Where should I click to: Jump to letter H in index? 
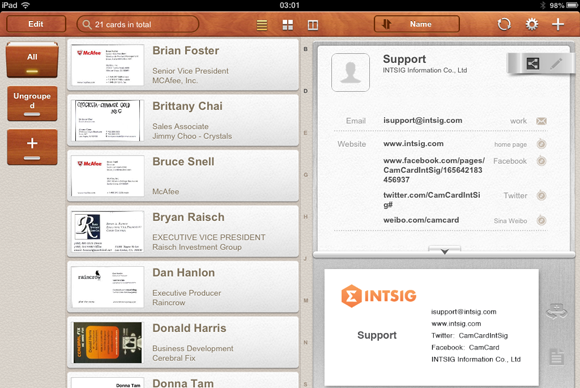(306, 217)
